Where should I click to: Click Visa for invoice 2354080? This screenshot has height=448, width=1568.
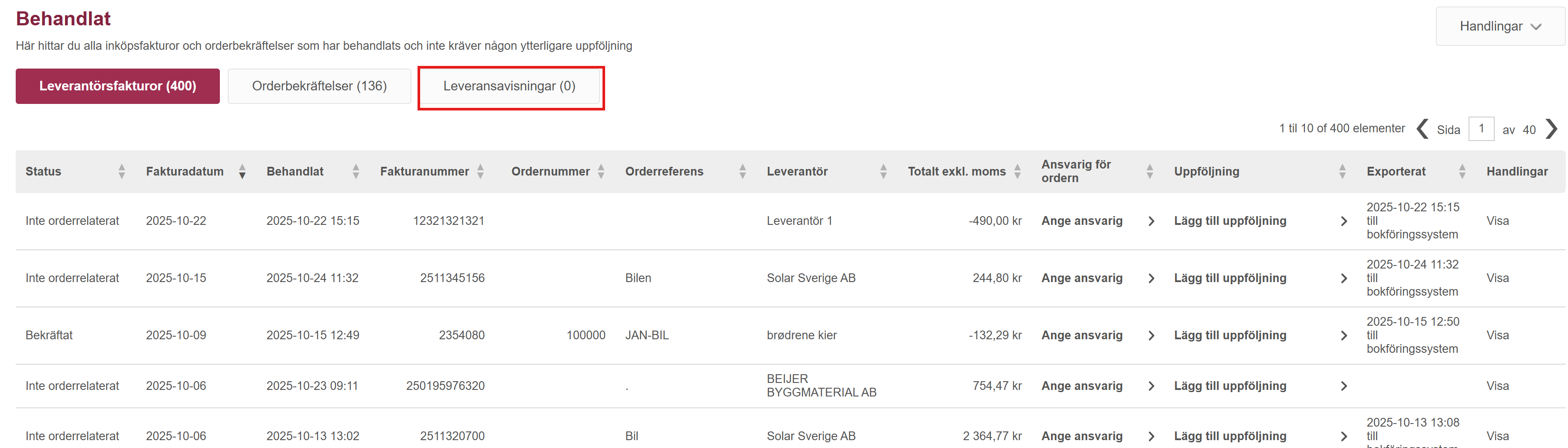pyautogui.click(x=1497, y=336)
